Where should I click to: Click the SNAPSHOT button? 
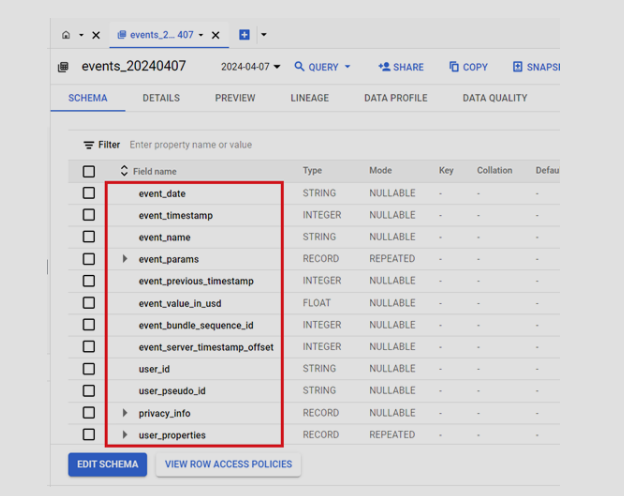point(536,67)
